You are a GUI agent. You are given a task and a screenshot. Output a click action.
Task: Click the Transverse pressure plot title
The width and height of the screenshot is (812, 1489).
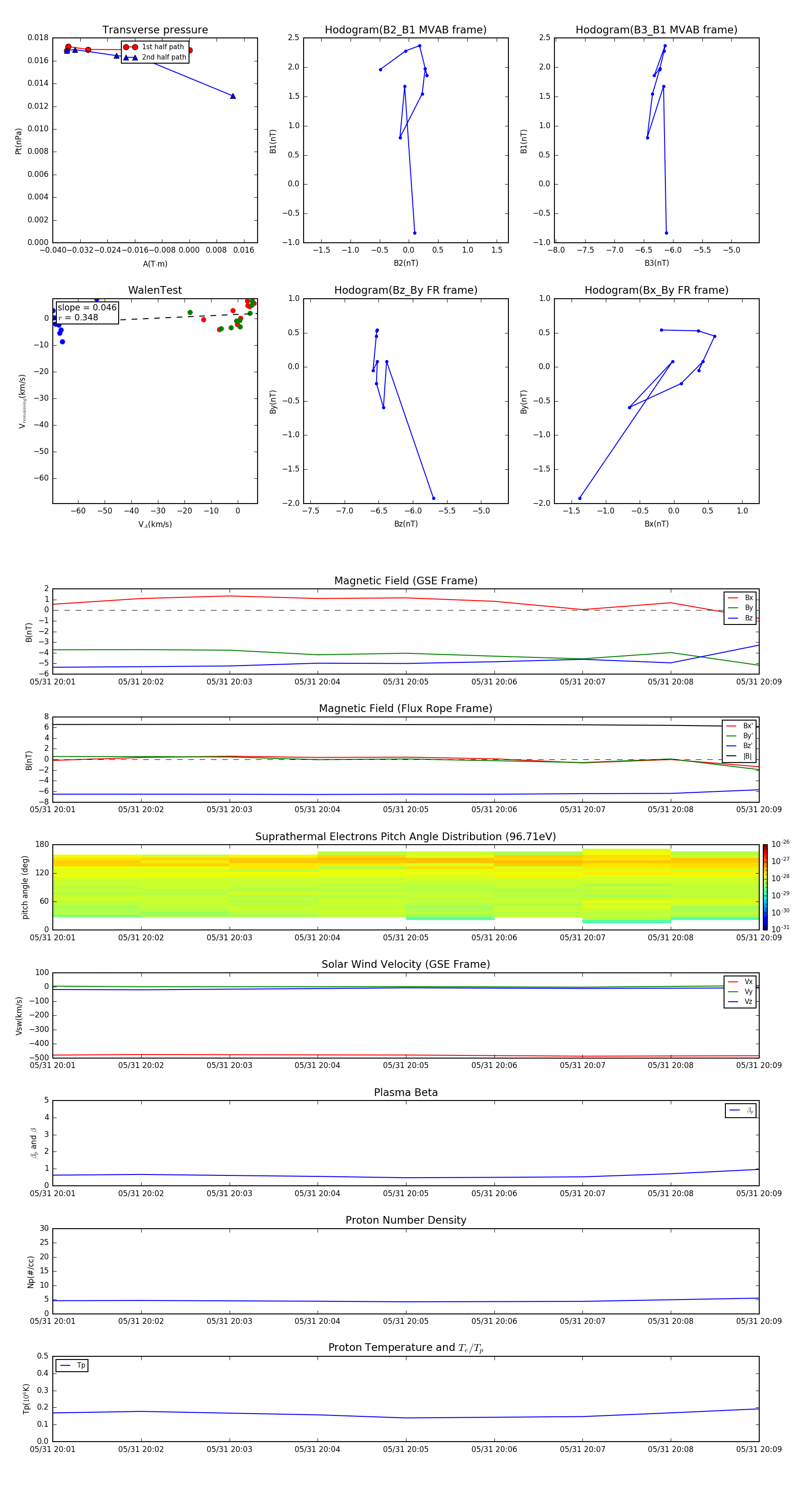pyautogui.click(x=155, y=30)
